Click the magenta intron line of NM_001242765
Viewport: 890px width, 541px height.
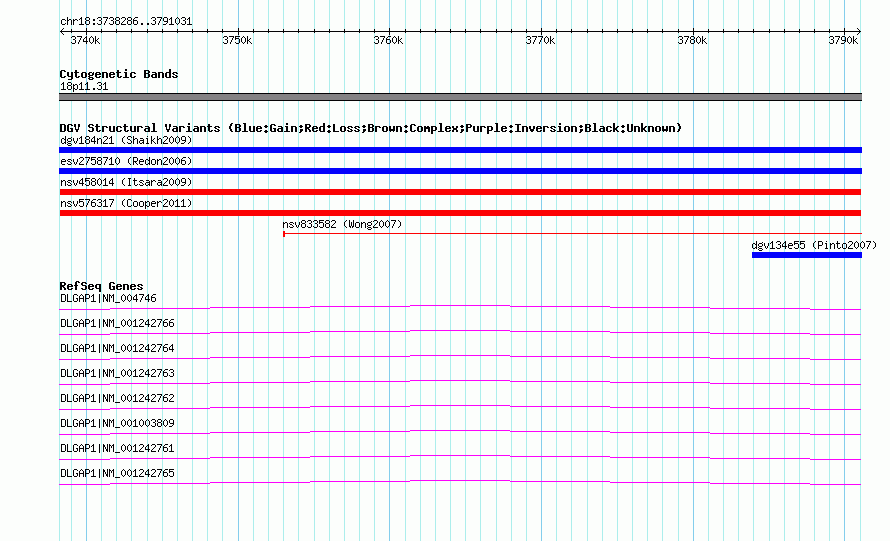460,481
